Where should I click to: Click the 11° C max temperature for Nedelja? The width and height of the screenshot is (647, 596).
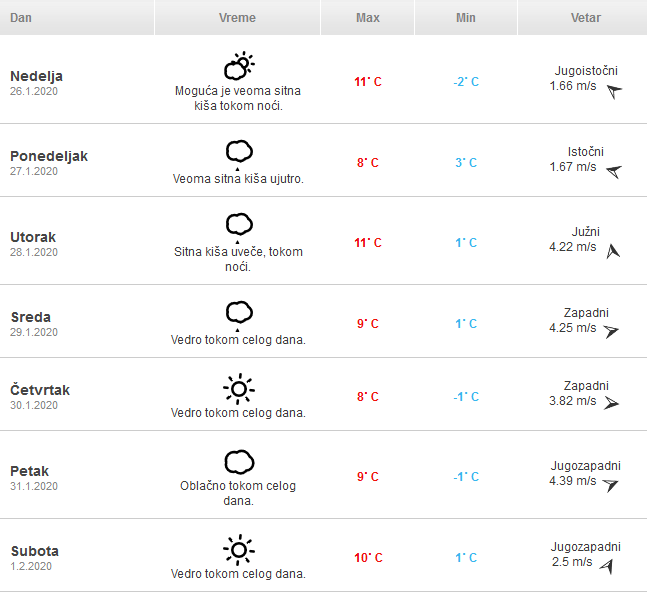click(368, 82)
